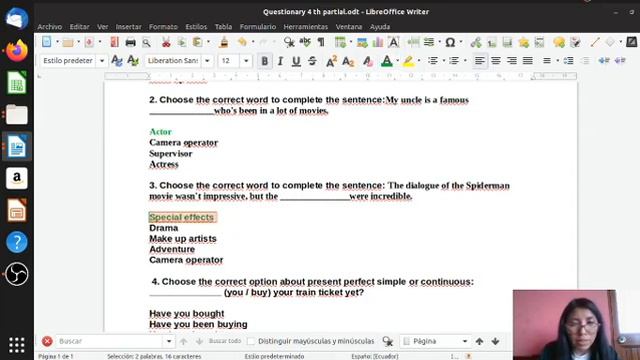The width and height of the screenshot is (640, 360).
Task: Open the Archivo menu
Action: (x=50, y=27)
